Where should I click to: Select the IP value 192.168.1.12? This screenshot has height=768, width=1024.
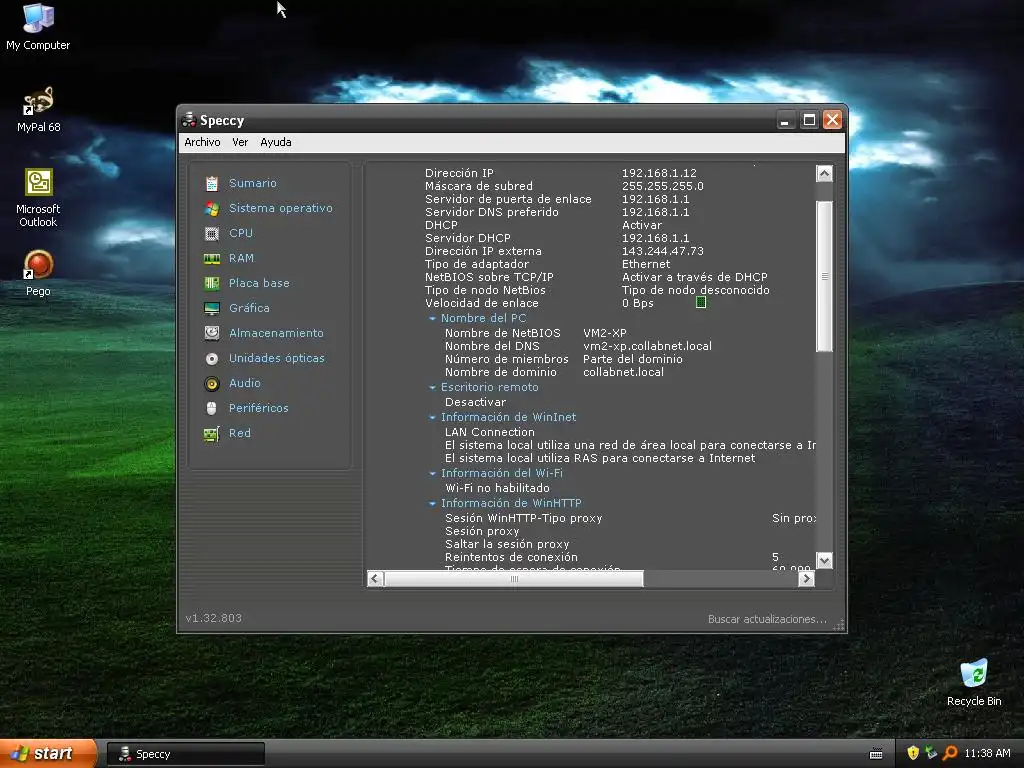(659, 173)
